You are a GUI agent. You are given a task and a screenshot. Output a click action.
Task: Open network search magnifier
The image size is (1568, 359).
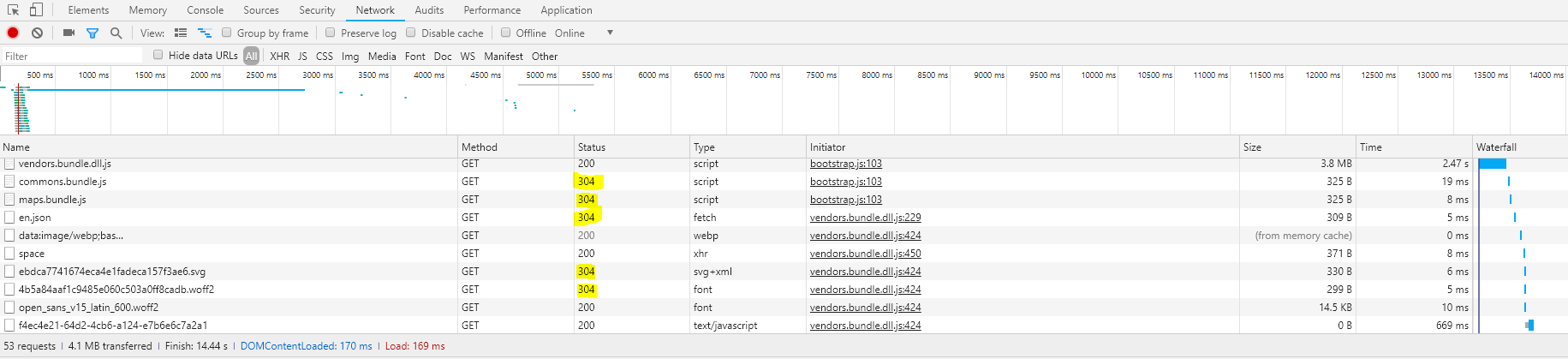pos(116,33)
